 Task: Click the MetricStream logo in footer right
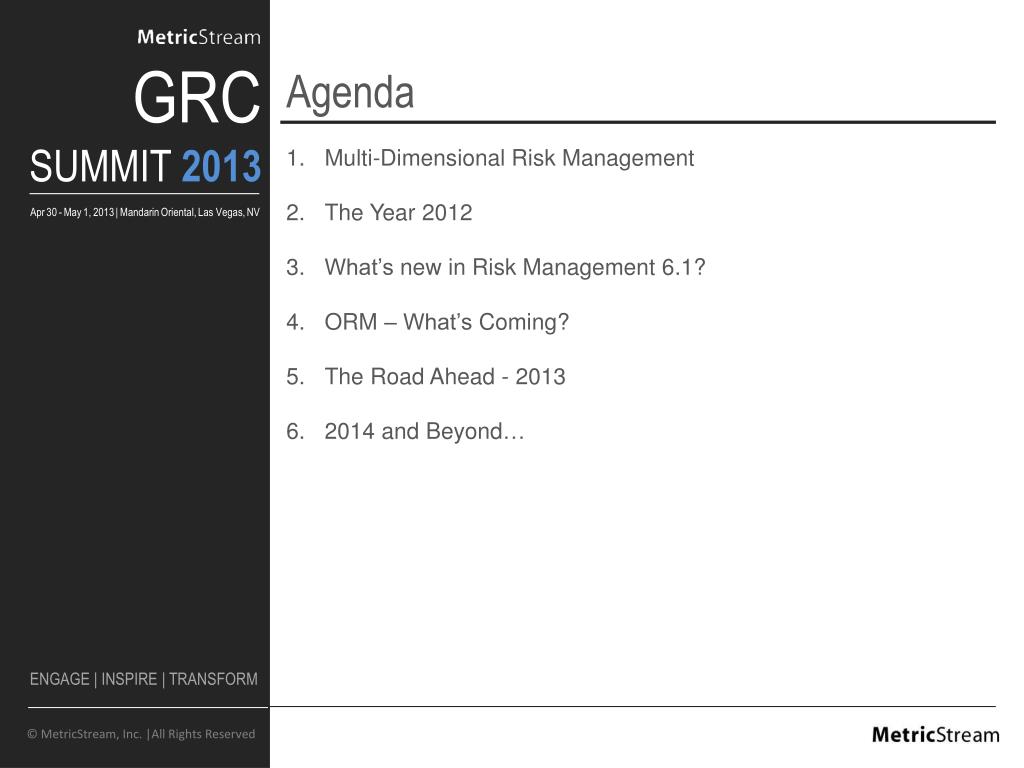tap(935, 735)
